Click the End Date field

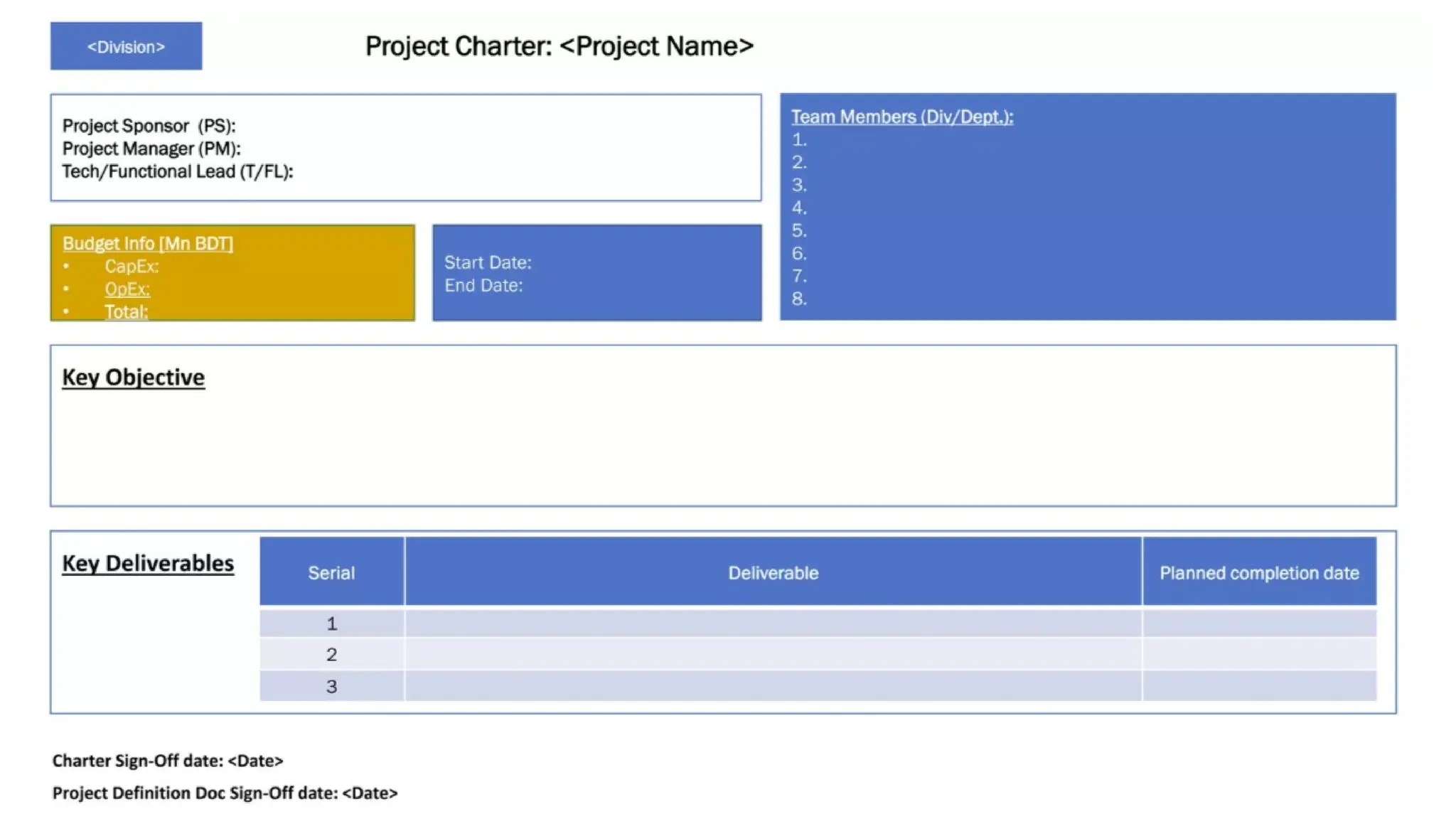[483, 285]
